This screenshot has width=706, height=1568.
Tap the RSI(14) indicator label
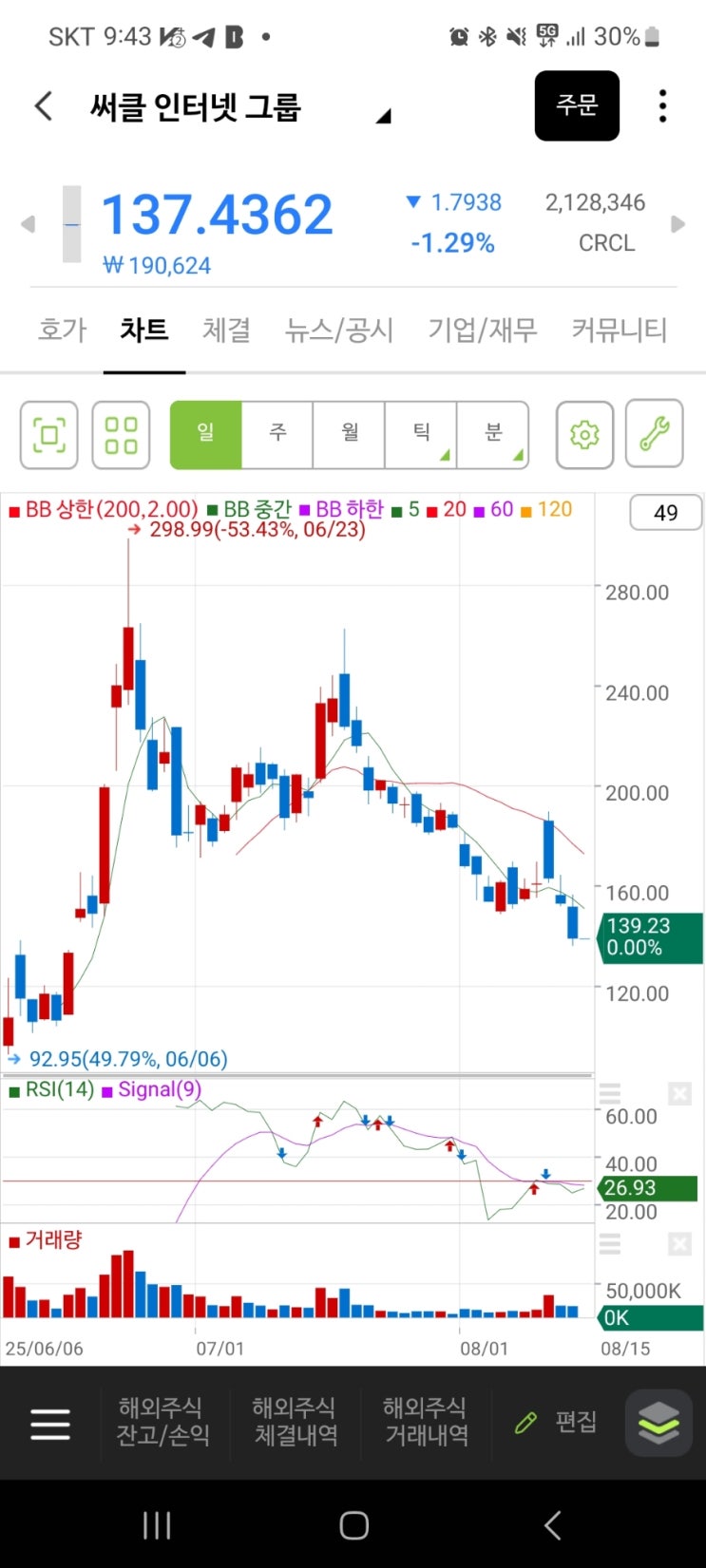[51, 1089]
